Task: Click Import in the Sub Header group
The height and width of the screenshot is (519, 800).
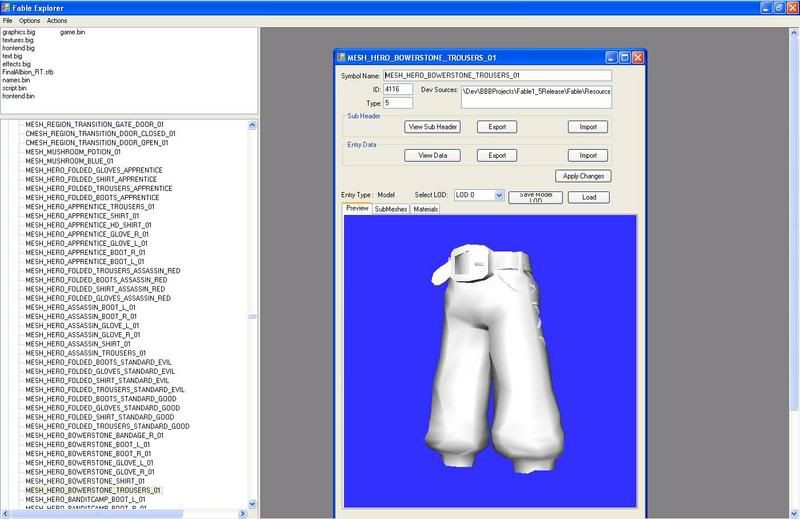Action: [588, 127]
